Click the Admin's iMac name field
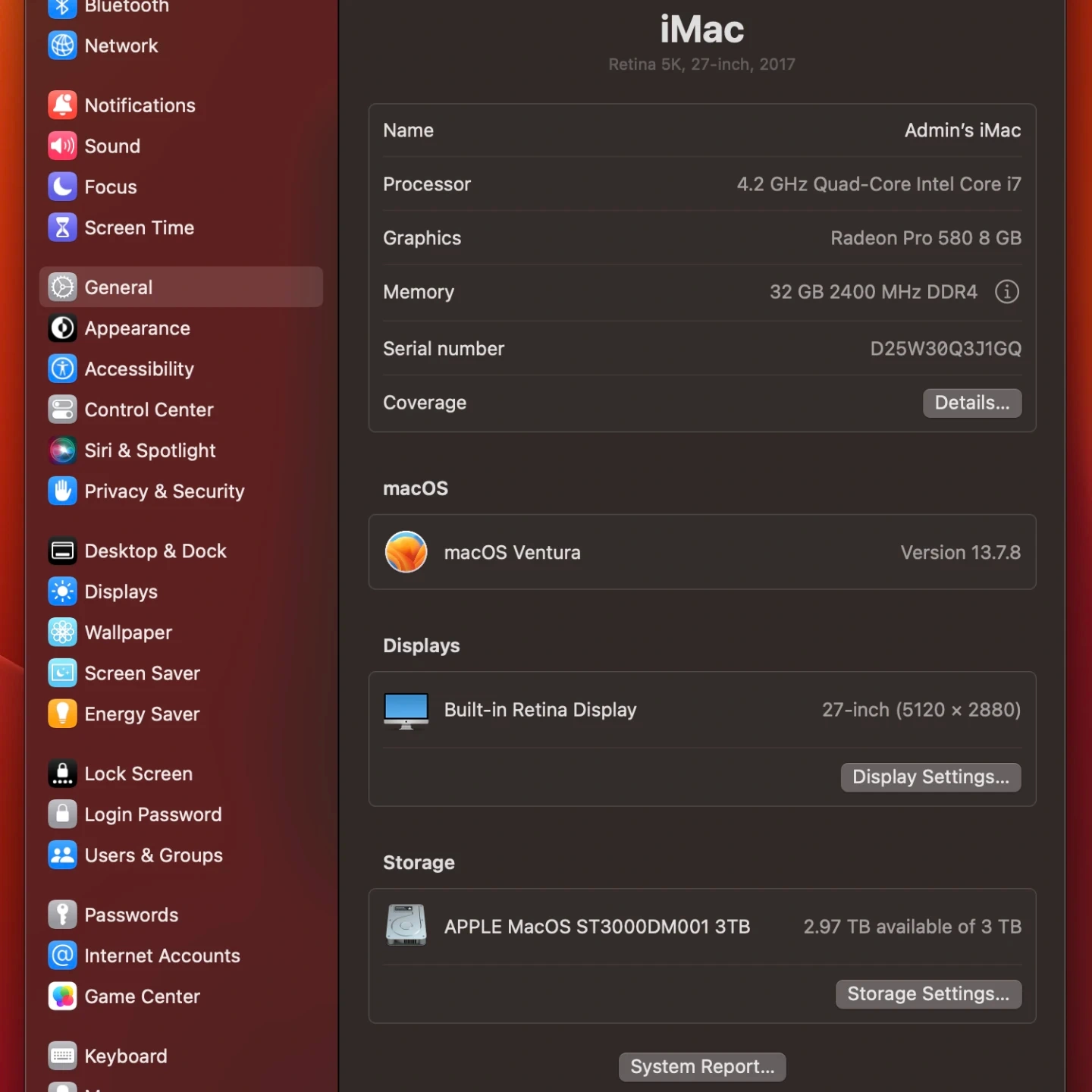1092x1092 pixels. [962, 130]
